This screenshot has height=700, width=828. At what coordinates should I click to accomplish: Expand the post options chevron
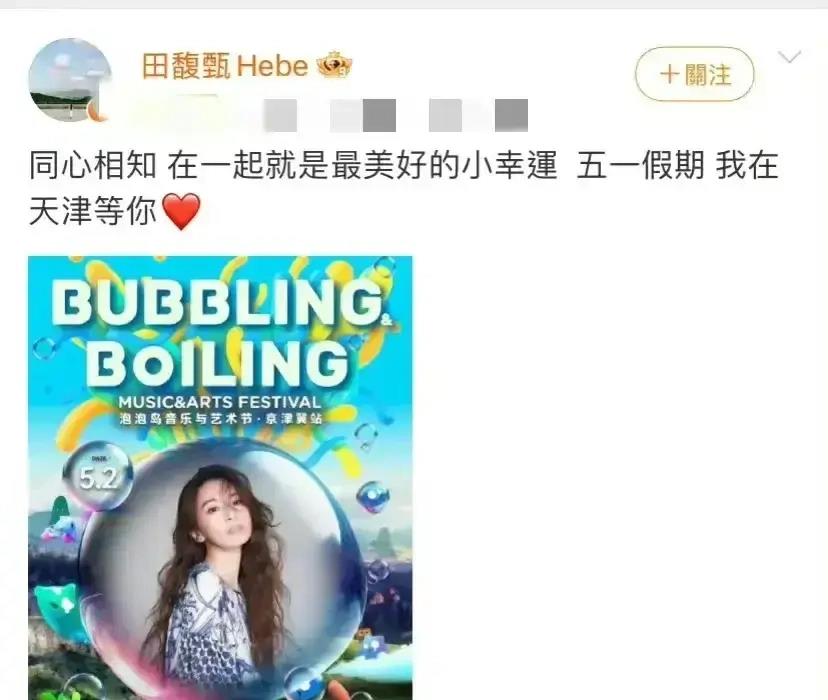click(790, 56)
